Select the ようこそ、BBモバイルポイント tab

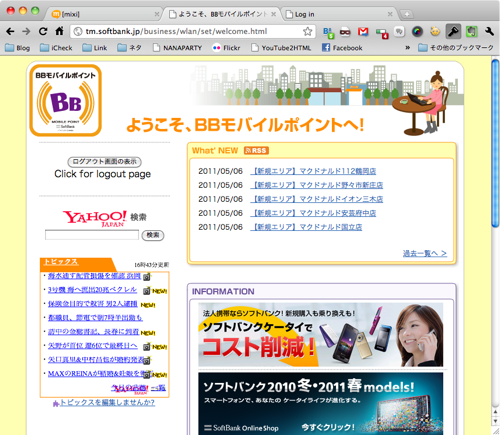pos(222,14)
